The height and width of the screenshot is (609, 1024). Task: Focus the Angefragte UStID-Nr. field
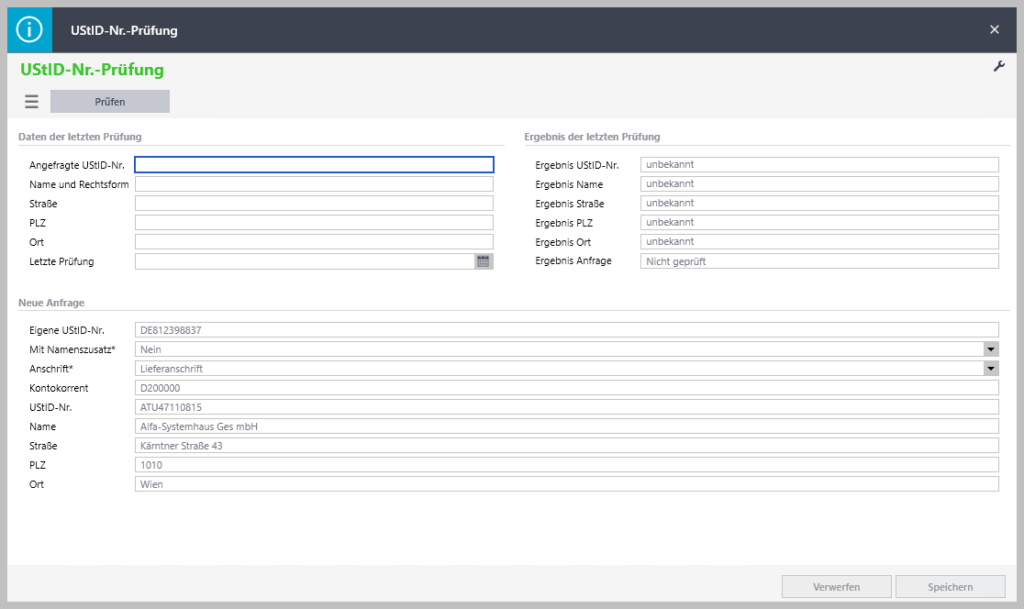pyautogui.click(x=314, y=165)
